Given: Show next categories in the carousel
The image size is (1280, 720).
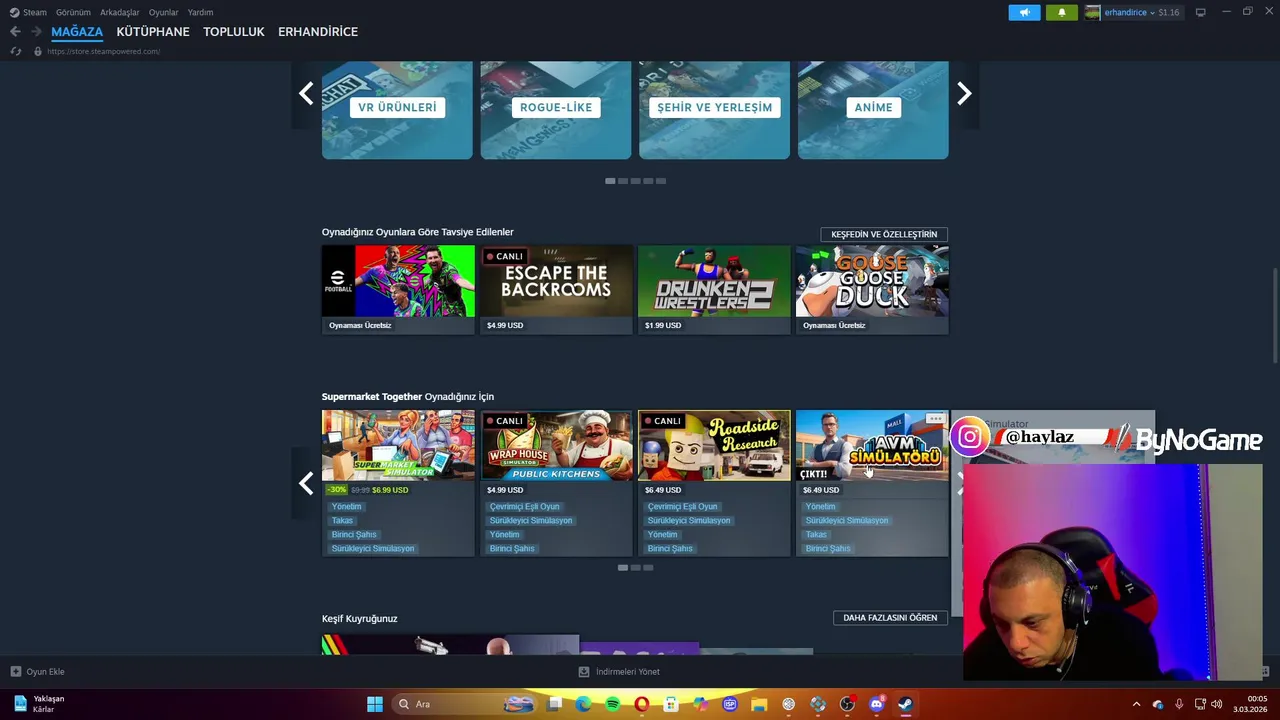Looking at the screenshot, I should pos(964,94).
